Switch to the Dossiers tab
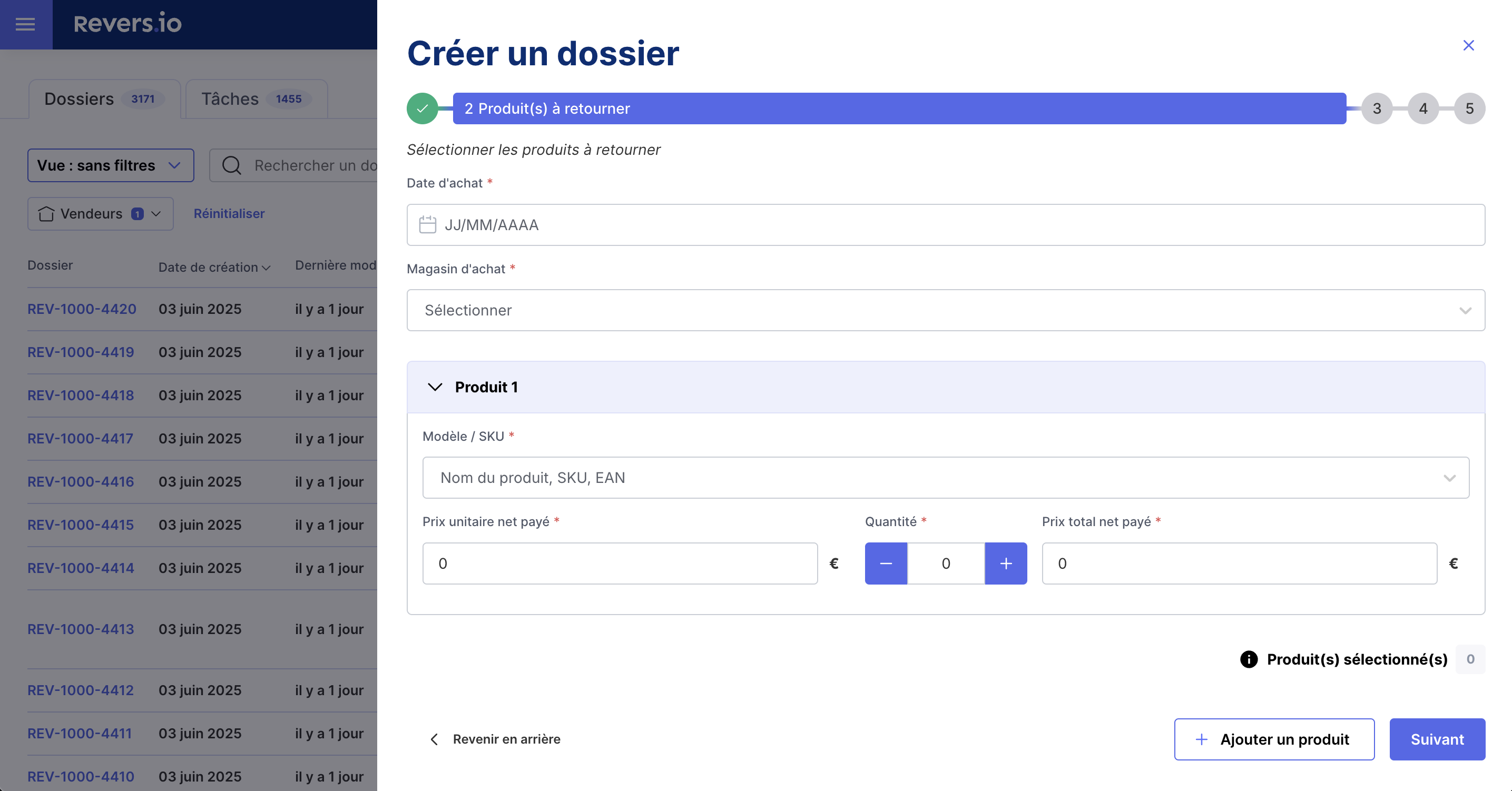Screen dimensions: 1512x791 (x=104, y=98)
